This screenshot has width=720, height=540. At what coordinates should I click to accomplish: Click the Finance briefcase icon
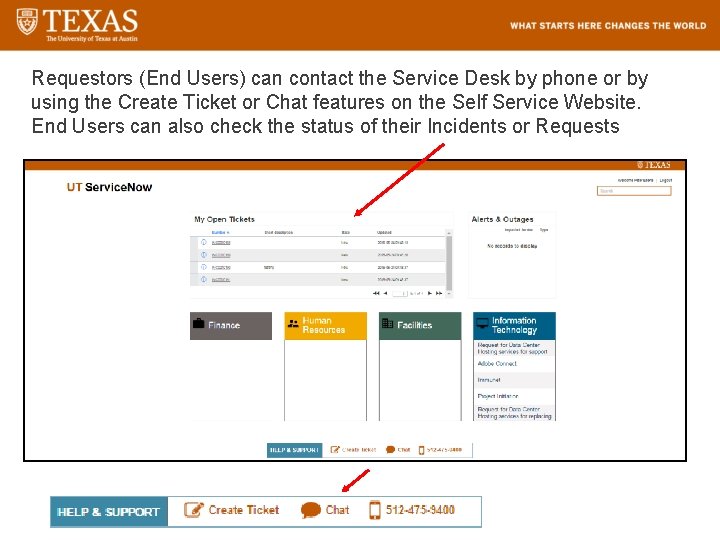point(198,323)
